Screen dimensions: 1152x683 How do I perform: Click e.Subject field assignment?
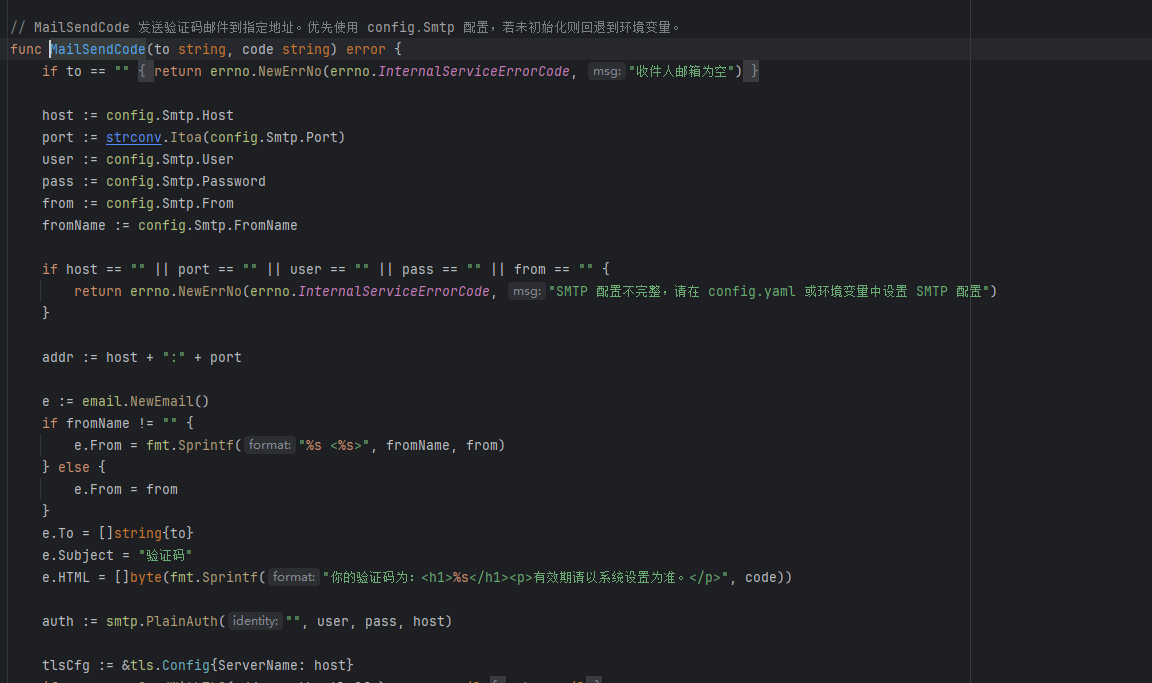(78, 555)
